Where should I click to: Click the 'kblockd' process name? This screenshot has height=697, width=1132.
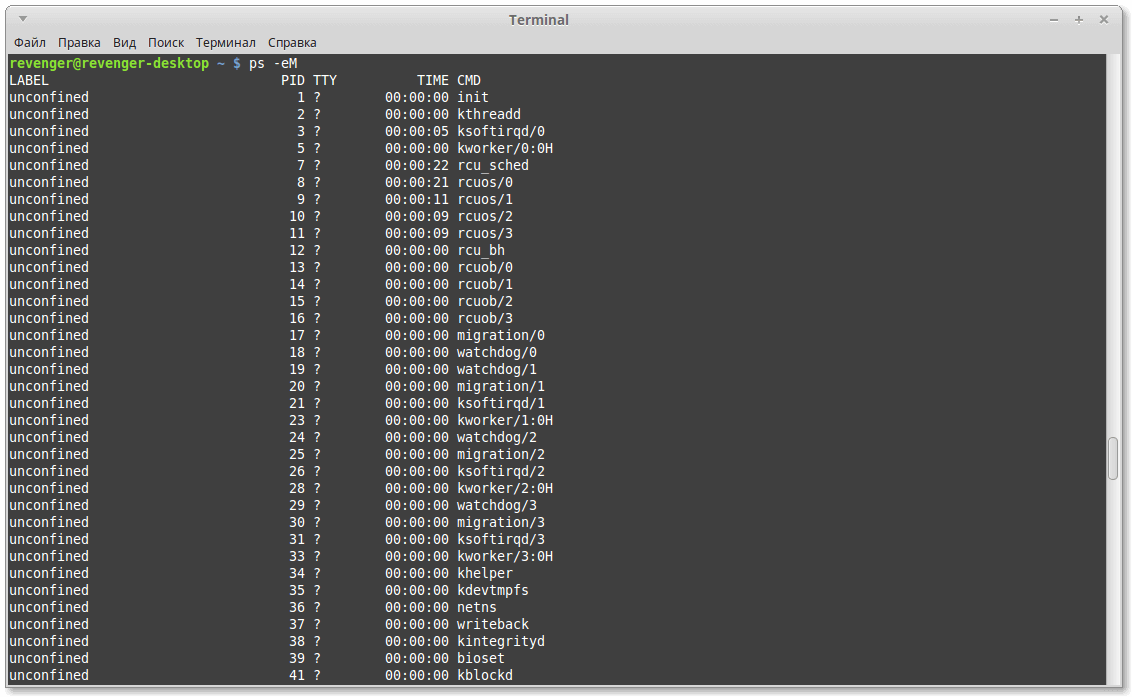tap(485, 675)
